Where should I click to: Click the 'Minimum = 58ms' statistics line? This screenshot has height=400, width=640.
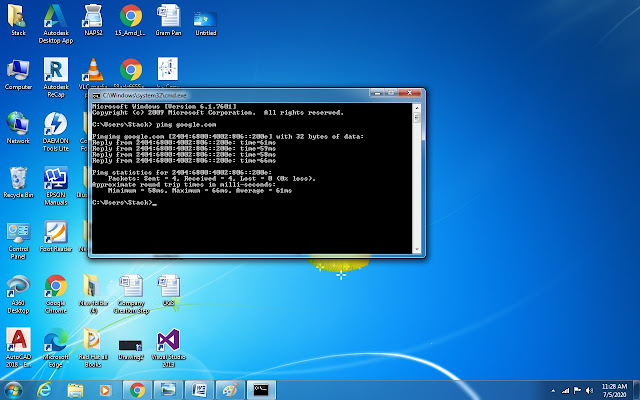click(200, 191)
